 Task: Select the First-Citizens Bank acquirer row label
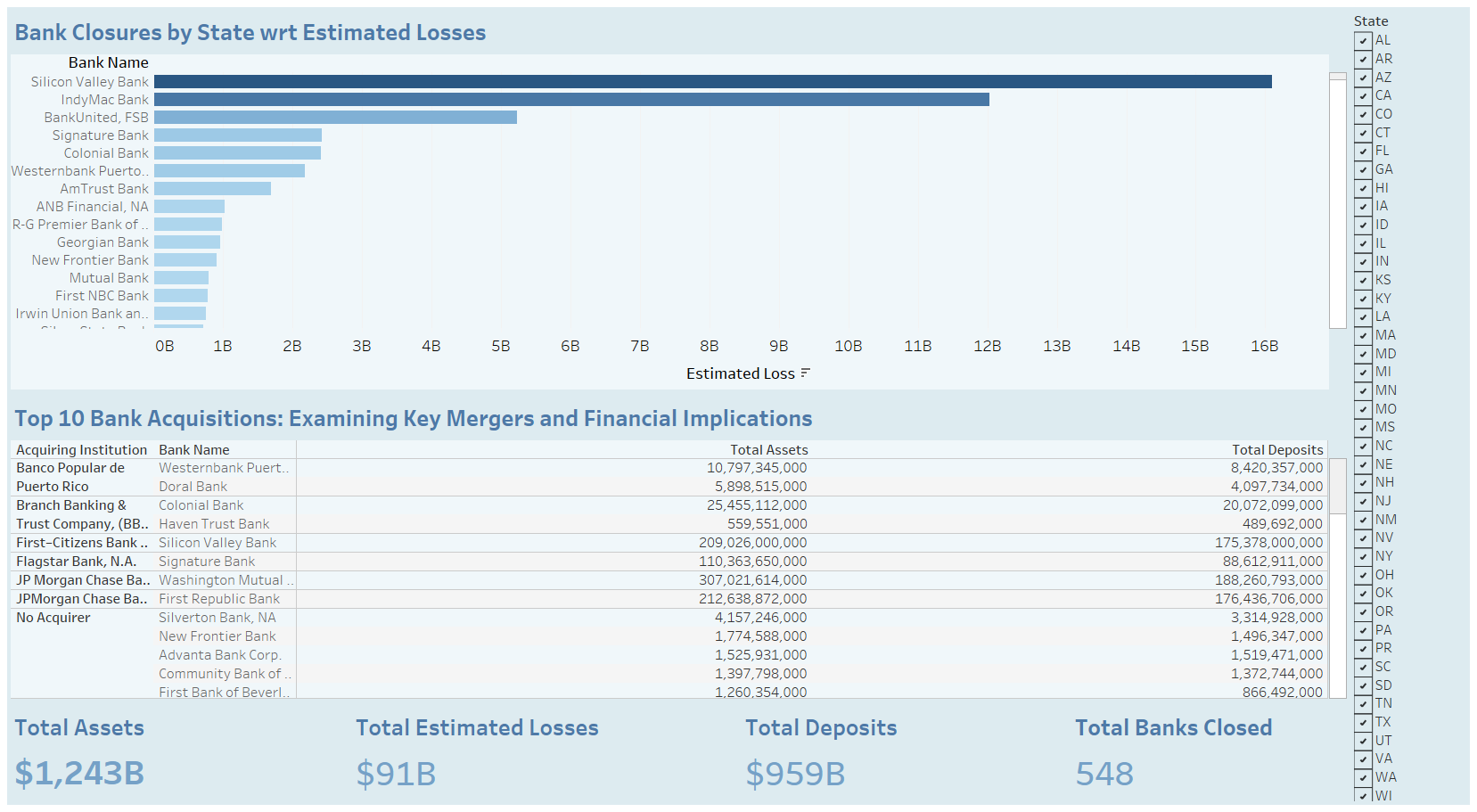(82, 543)
